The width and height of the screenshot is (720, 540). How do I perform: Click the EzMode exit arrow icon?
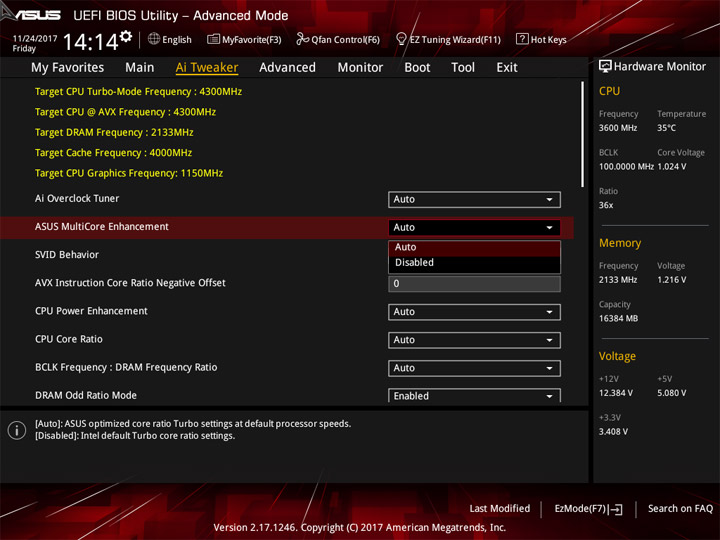tap(617, 509)
